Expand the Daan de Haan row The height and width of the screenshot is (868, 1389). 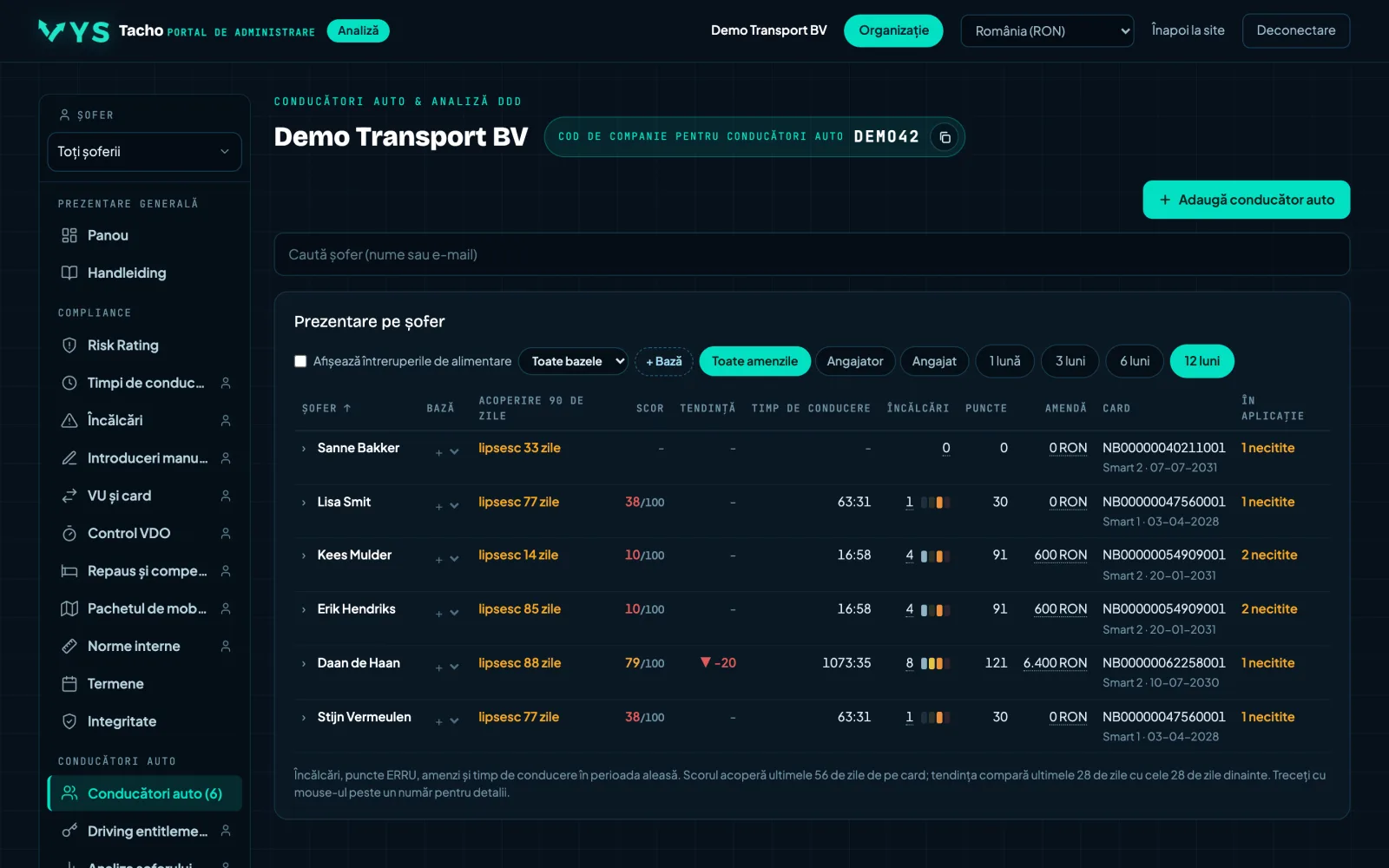click(304, 664)
